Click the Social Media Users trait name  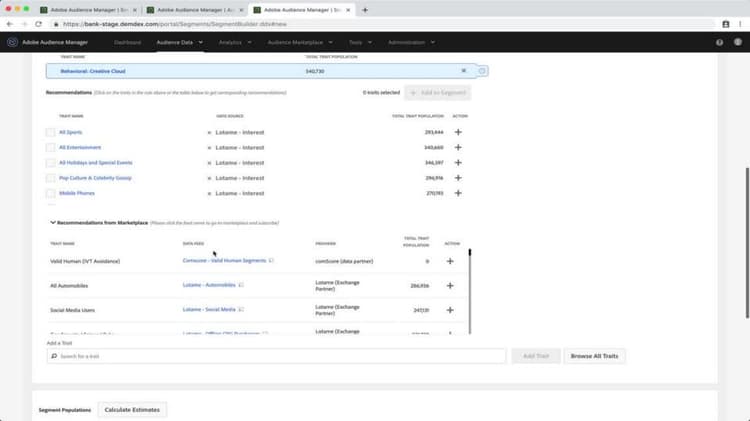(x=72, y=310)
